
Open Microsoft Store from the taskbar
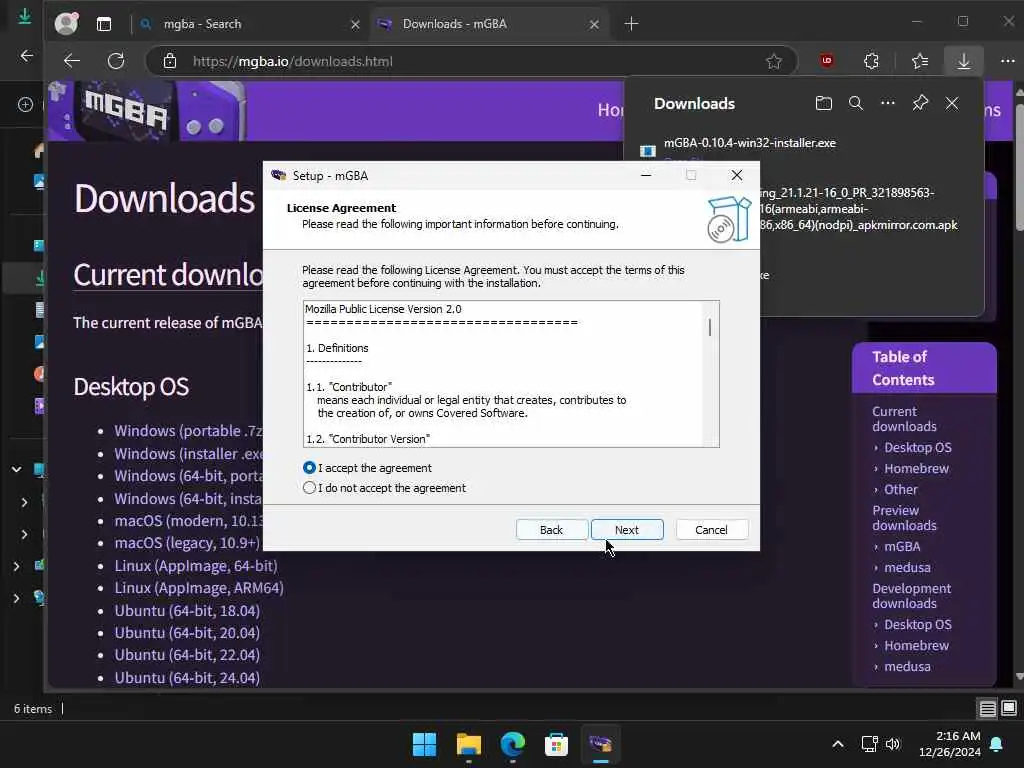pyautogui.click(x=556, y=744)
